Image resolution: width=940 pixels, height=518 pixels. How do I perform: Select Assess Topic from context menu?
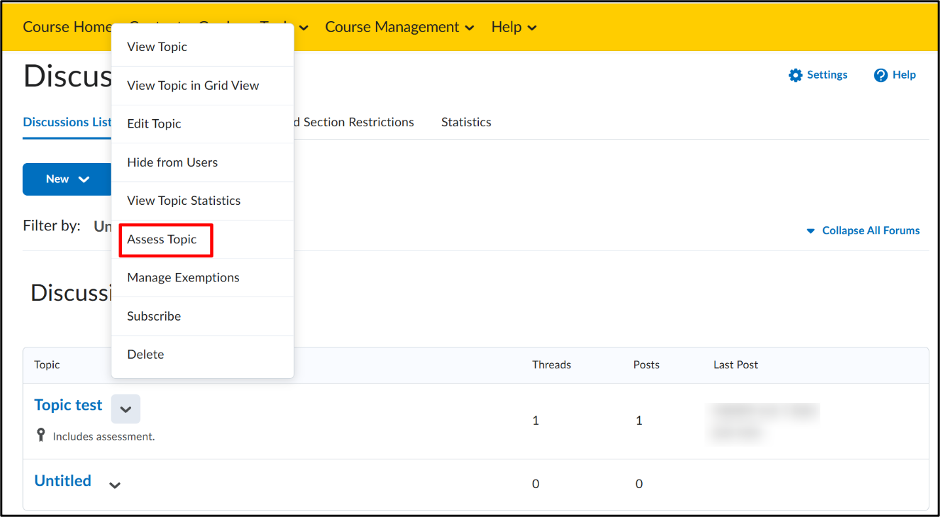coord(162,240)
